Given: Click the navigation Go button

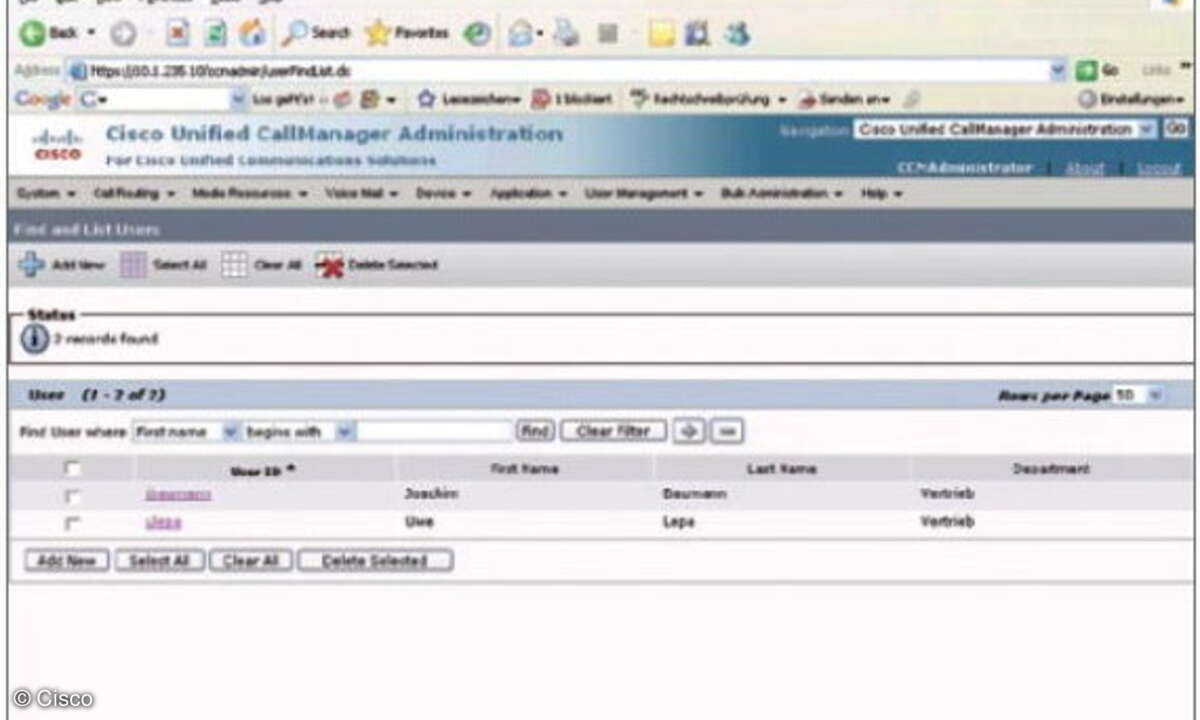Looking at the screenshot, I should click(1175, 129).
